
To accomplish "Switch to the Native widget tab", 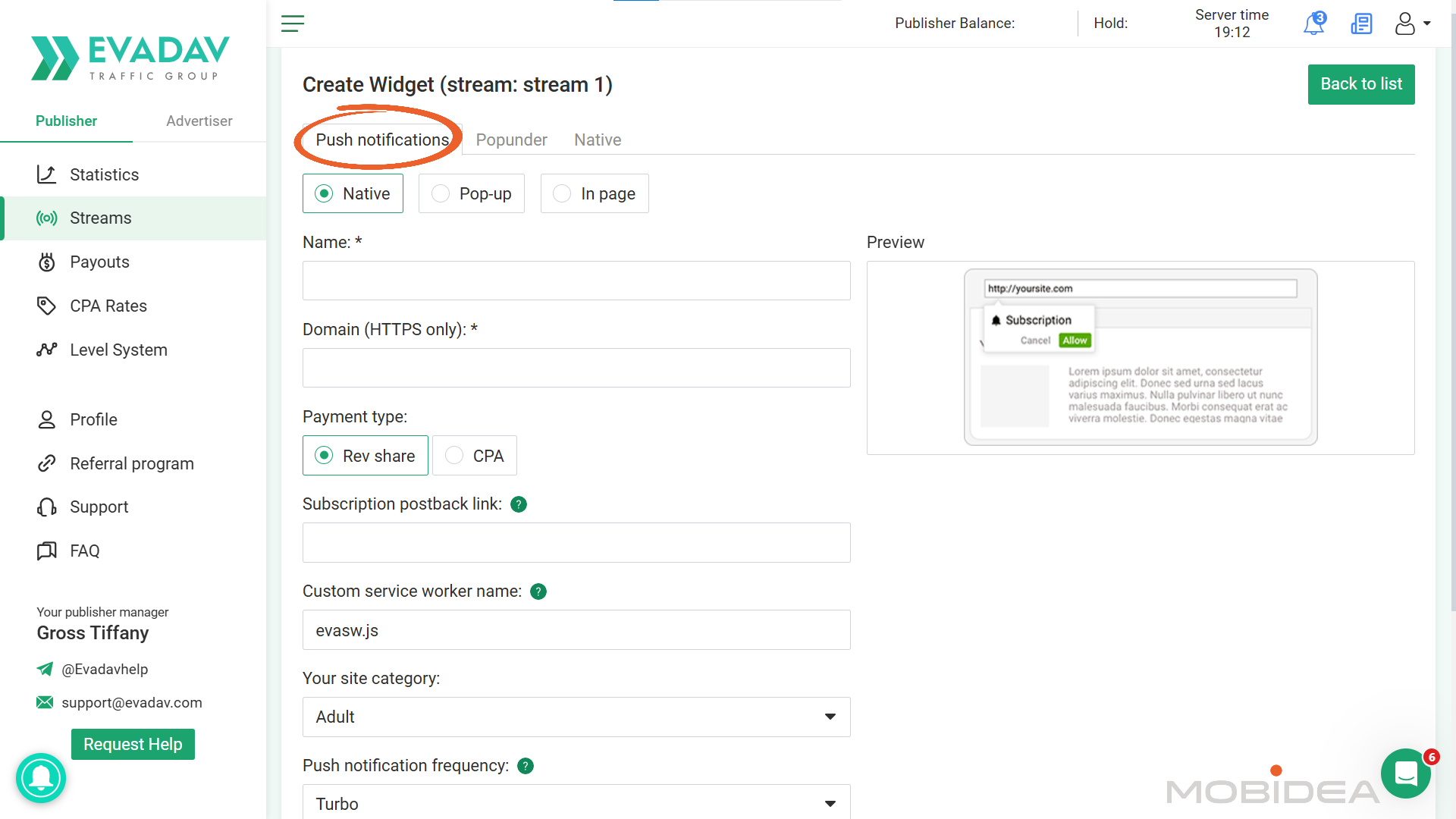I will point(598,140).
